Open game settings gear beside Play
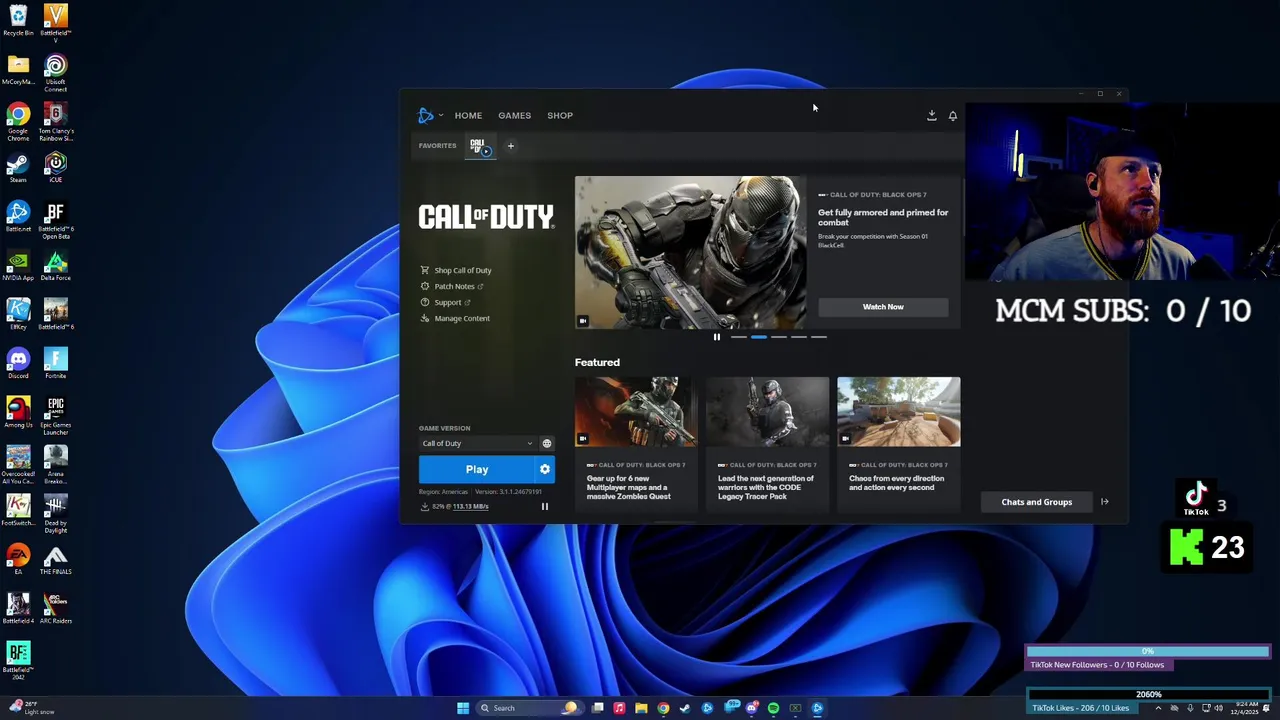Screen dimensions: 1280x720 (x=545, y=469)
